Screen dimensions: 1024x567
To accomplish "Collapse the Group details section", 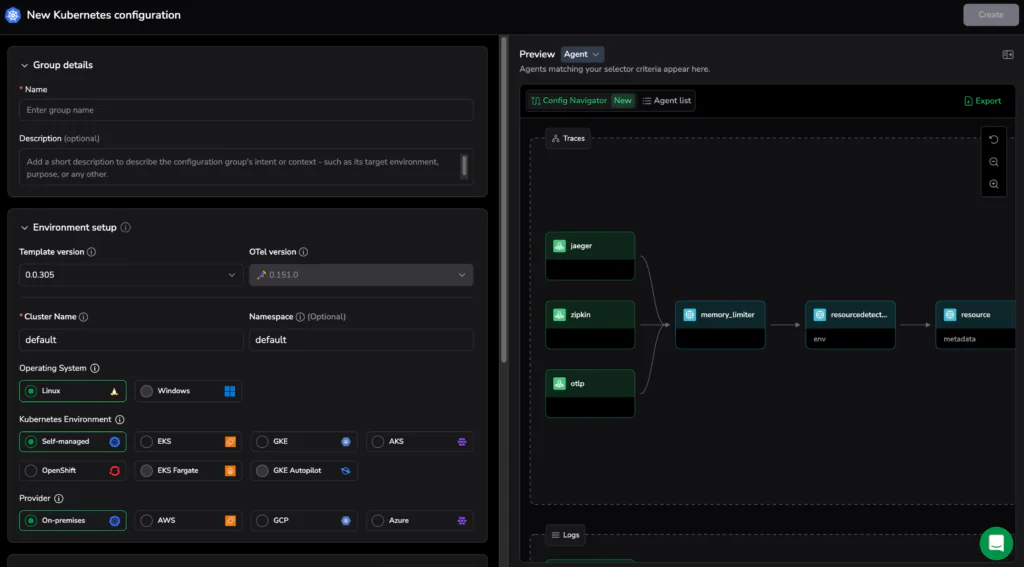I will click(24, 65).
